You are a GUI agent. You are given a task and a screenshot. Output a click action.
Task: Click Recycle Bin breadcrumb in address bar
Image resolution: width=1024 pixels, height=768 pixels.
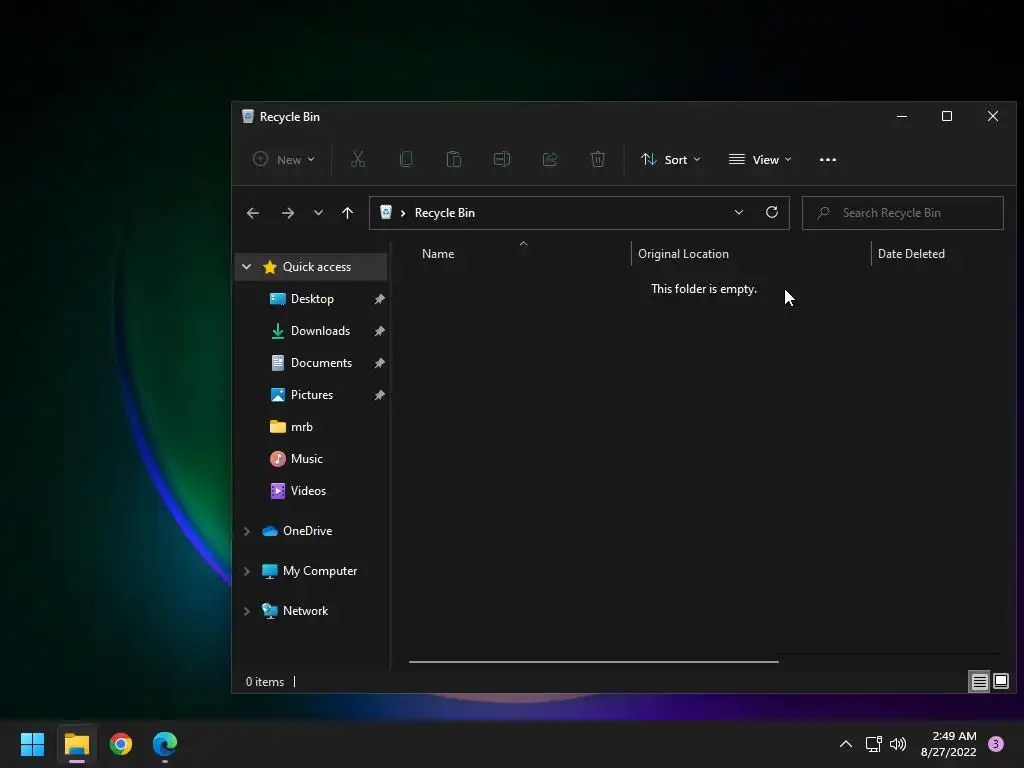point(445,213)
